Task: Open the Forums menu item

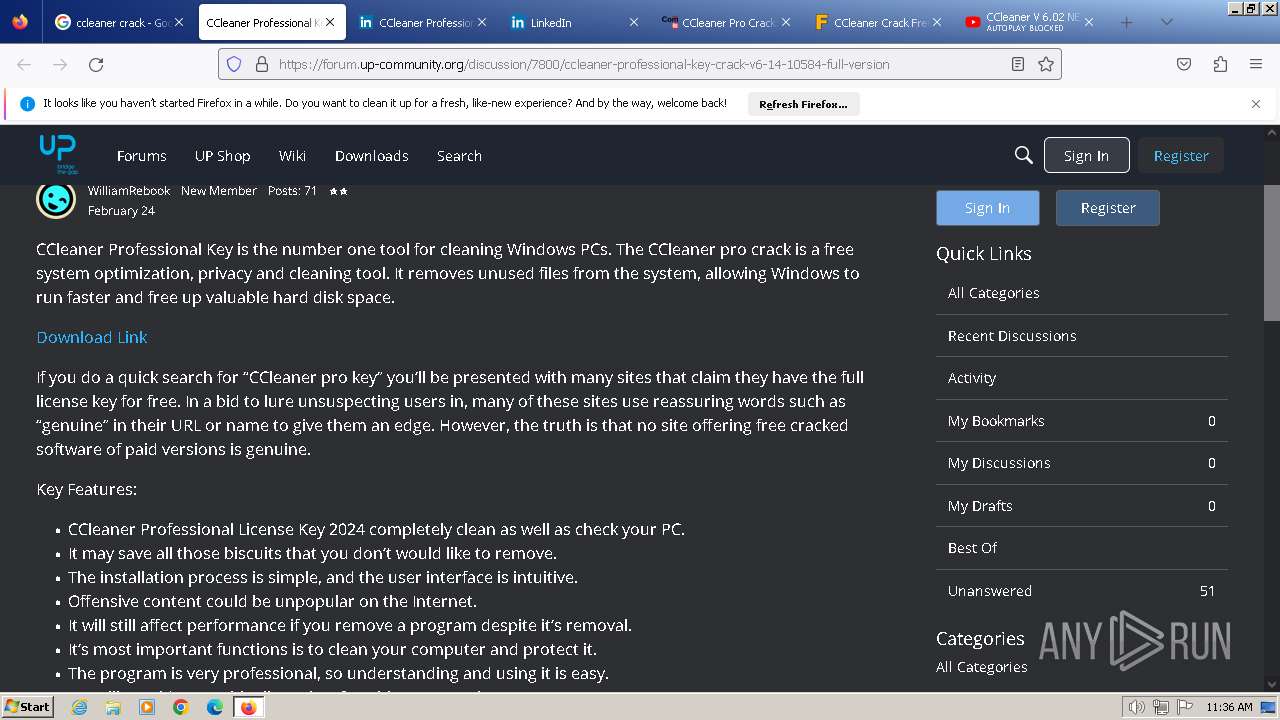Action: pyautogui.click(x=142, y=156)
